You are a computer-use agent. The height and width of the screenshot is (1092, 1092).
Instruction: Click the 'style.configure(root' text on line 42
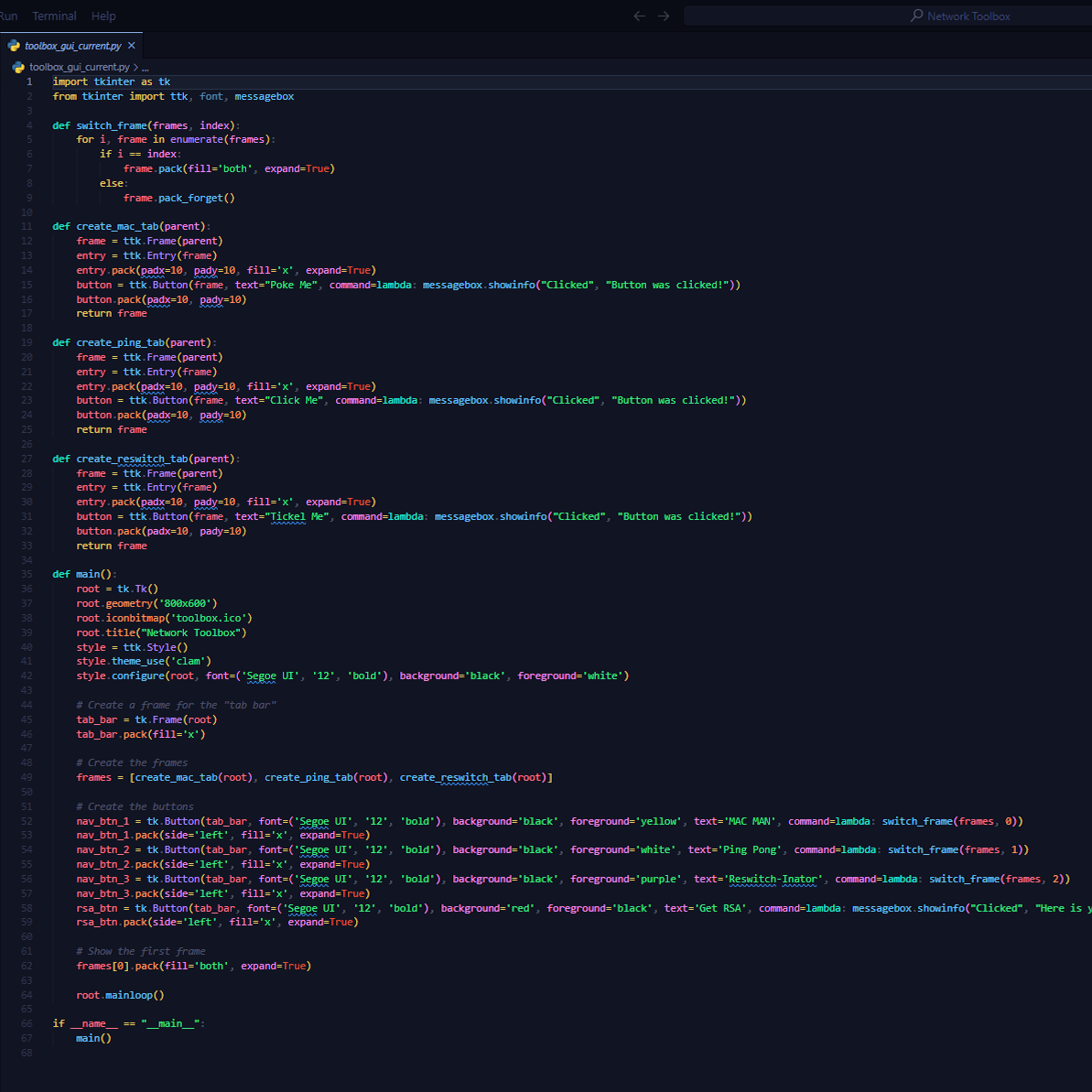click(135, 676)
